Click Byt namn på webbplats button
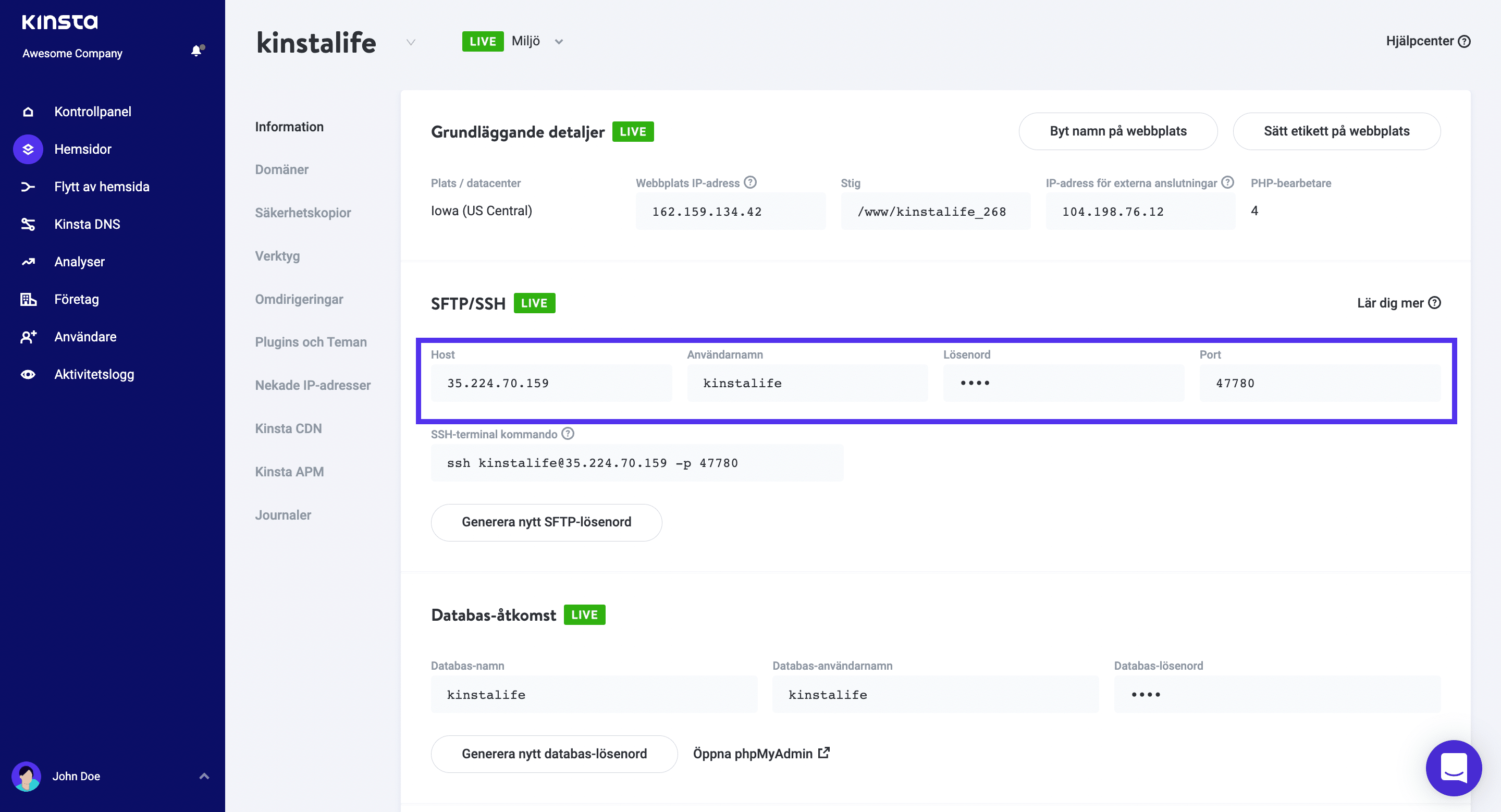 1118,131
